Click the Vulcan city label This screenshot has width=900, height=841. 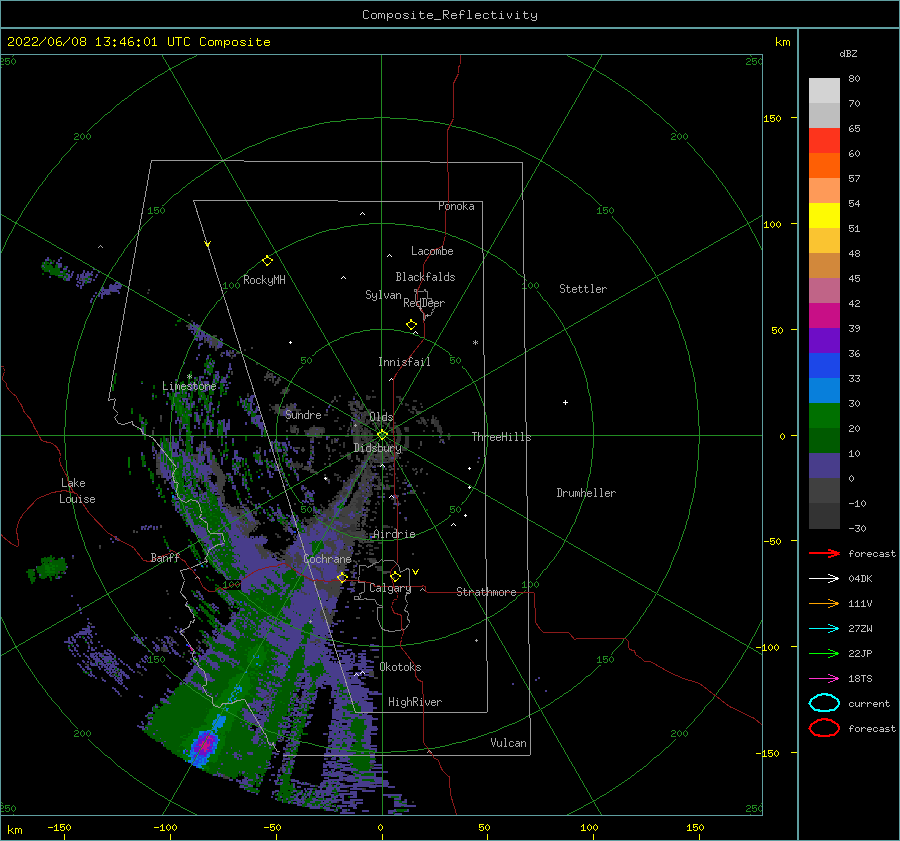[509, 743]
